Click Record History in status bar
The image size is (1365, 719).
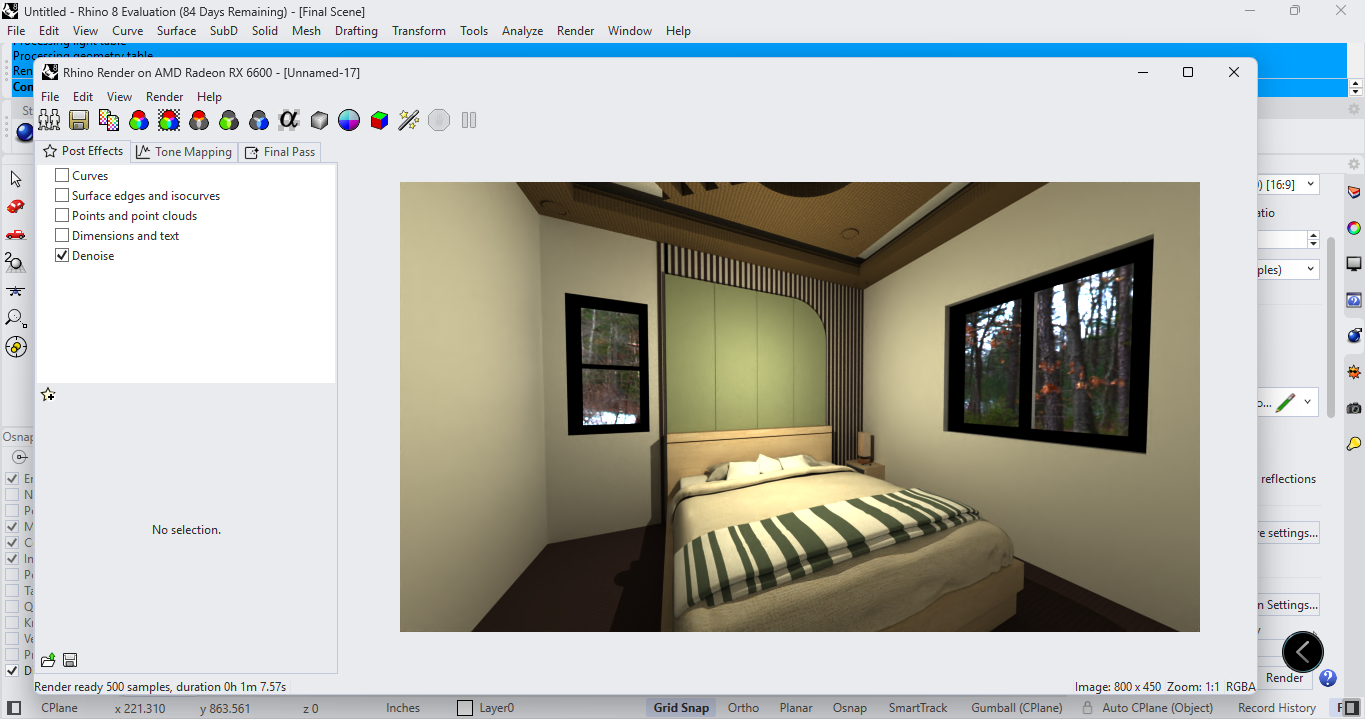pyautogui.click(x=1277, y=708)
